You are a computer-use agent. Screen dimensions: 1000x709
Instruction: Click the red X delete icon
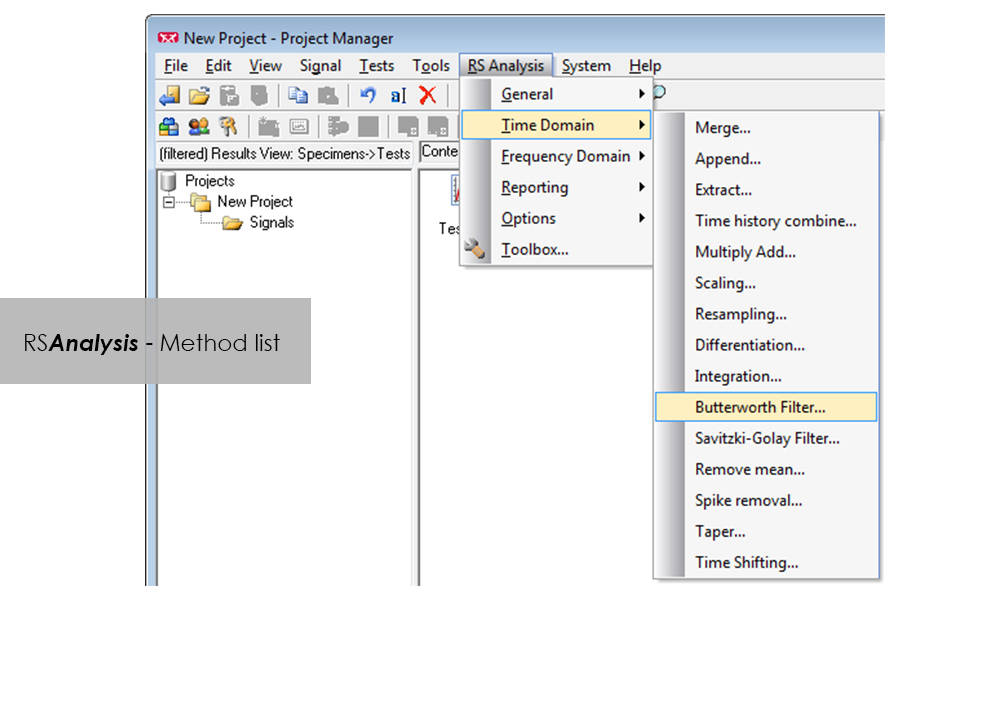pos(427,95)
